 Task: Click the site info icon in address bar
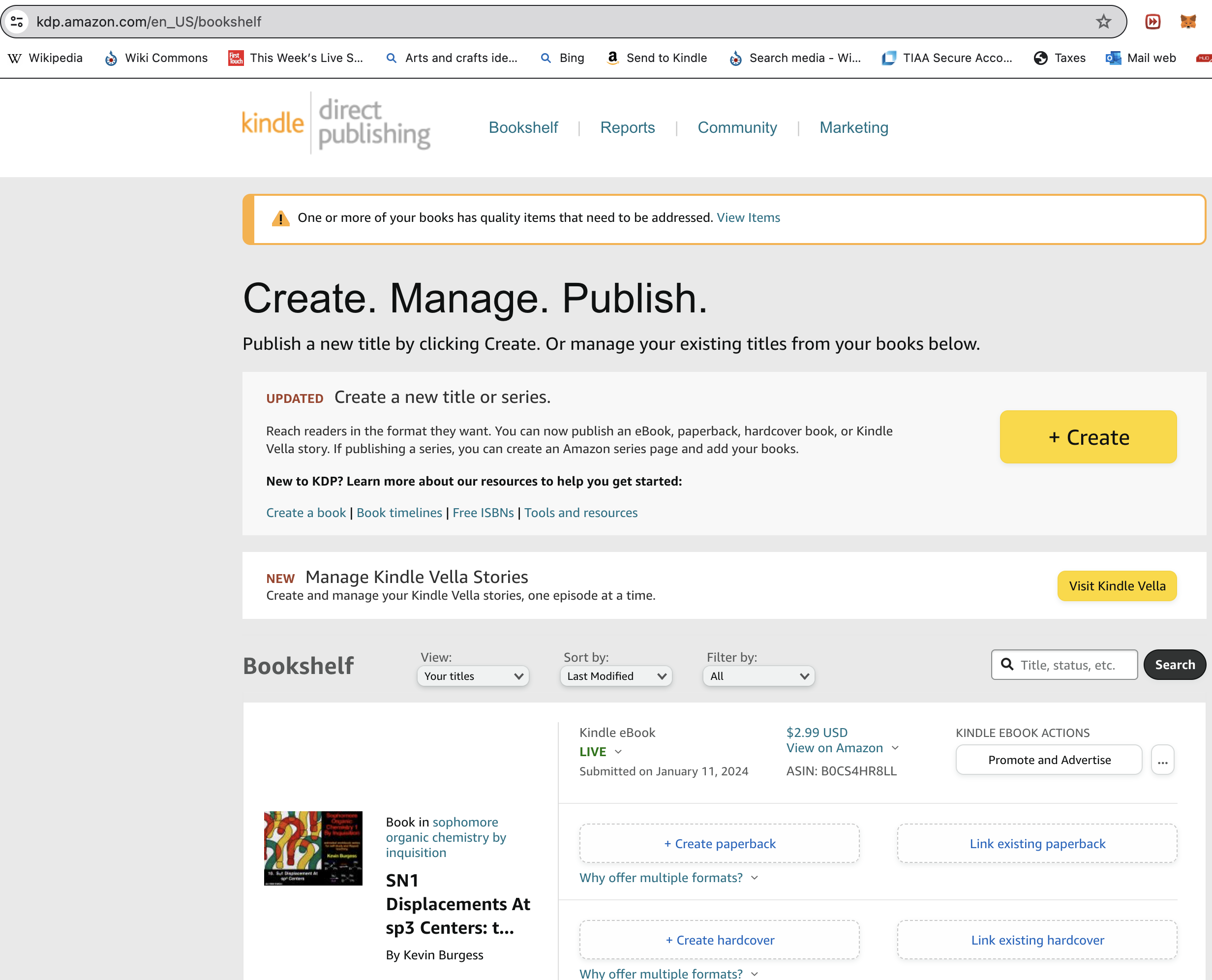coord(17,22)
